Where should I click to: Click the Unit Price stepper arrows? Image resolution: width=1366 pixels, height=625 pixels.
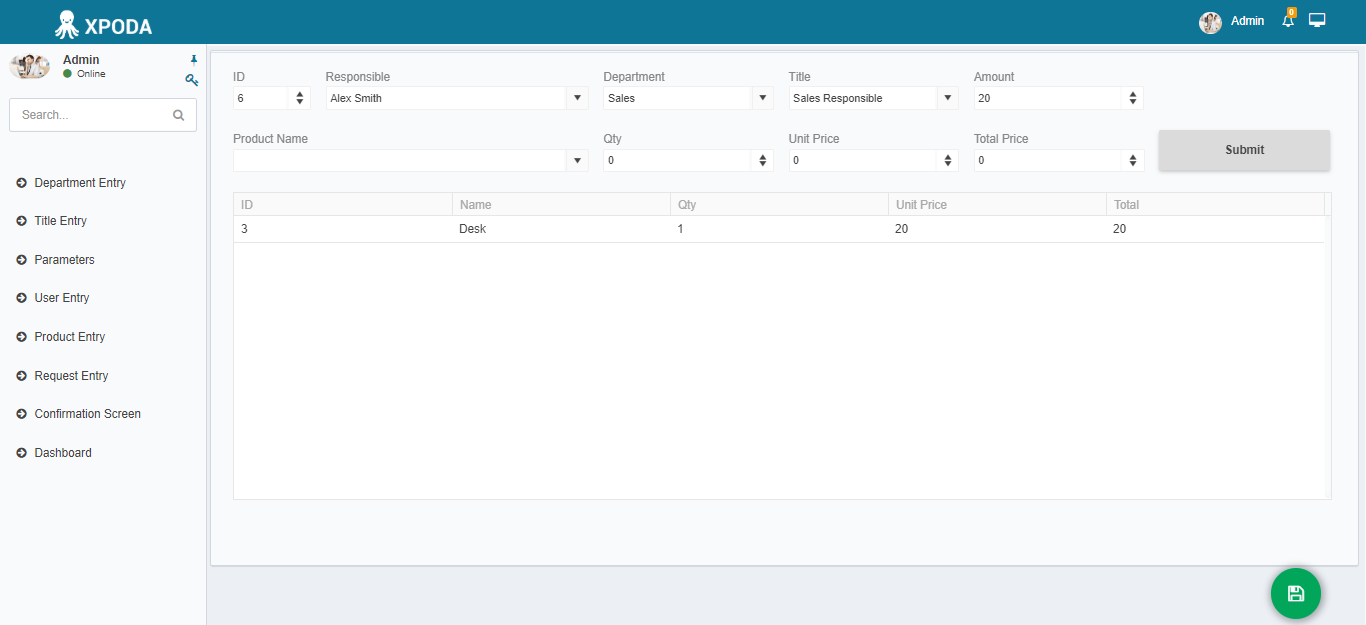[948, 160]
